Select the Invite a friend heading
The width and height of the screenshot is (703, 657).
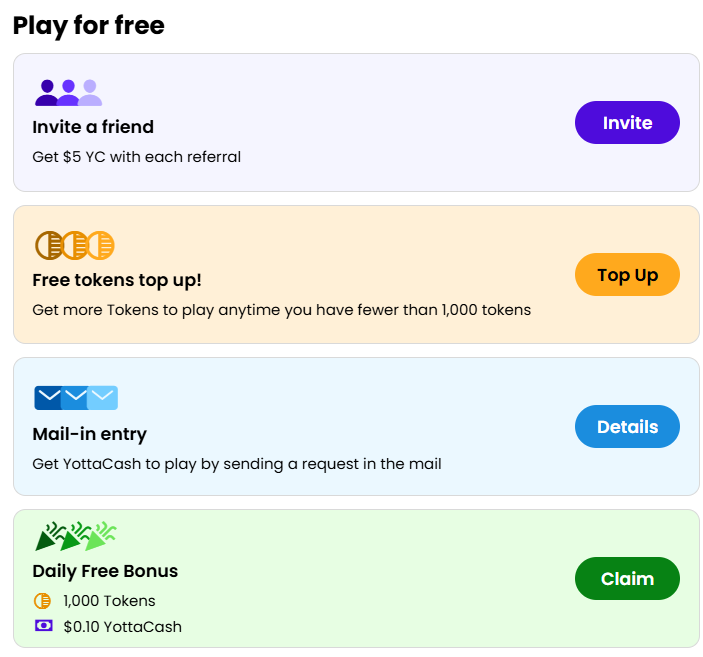point(93,127)
